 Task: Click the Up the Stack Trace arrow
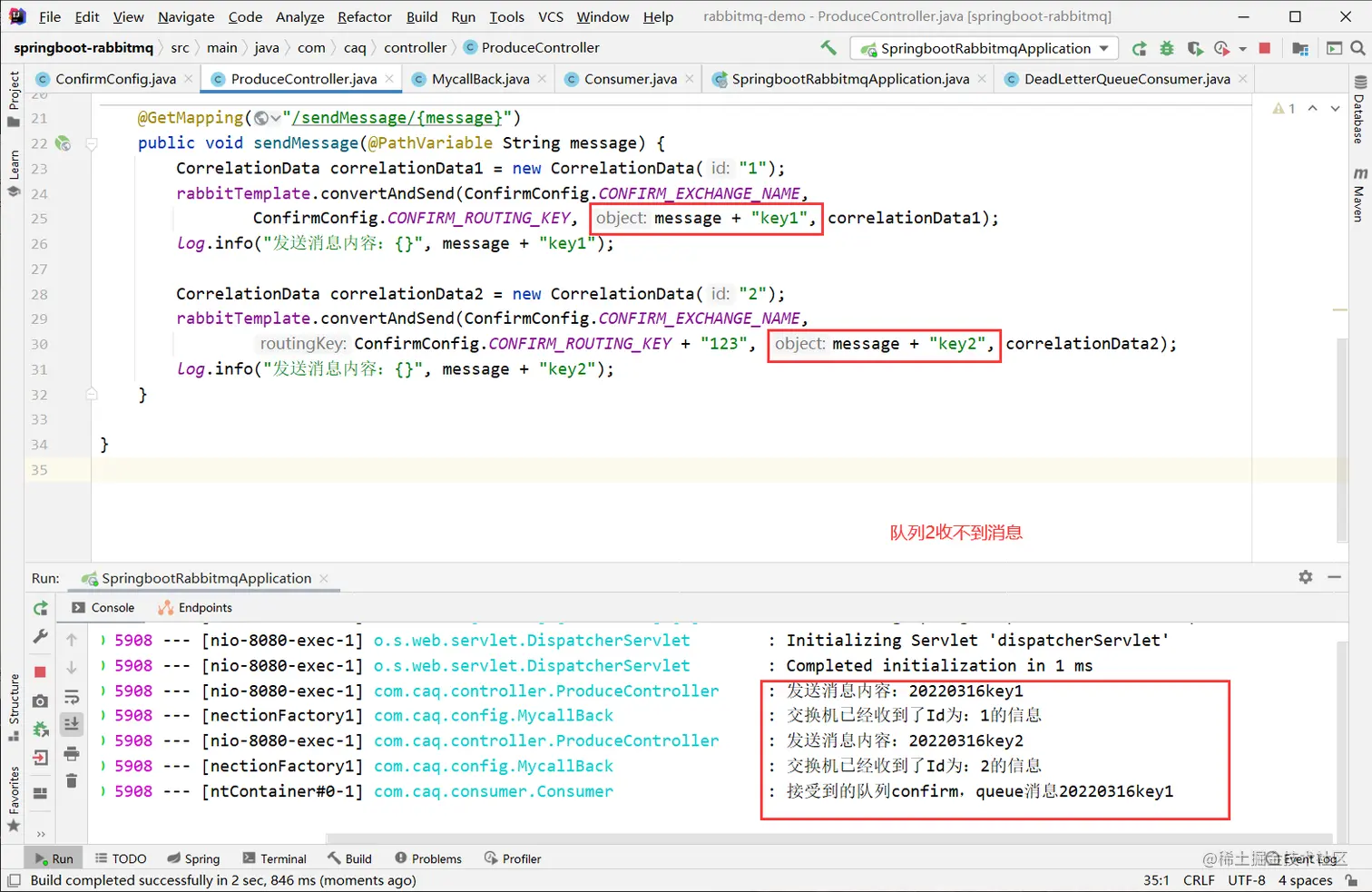pos(72,640)
